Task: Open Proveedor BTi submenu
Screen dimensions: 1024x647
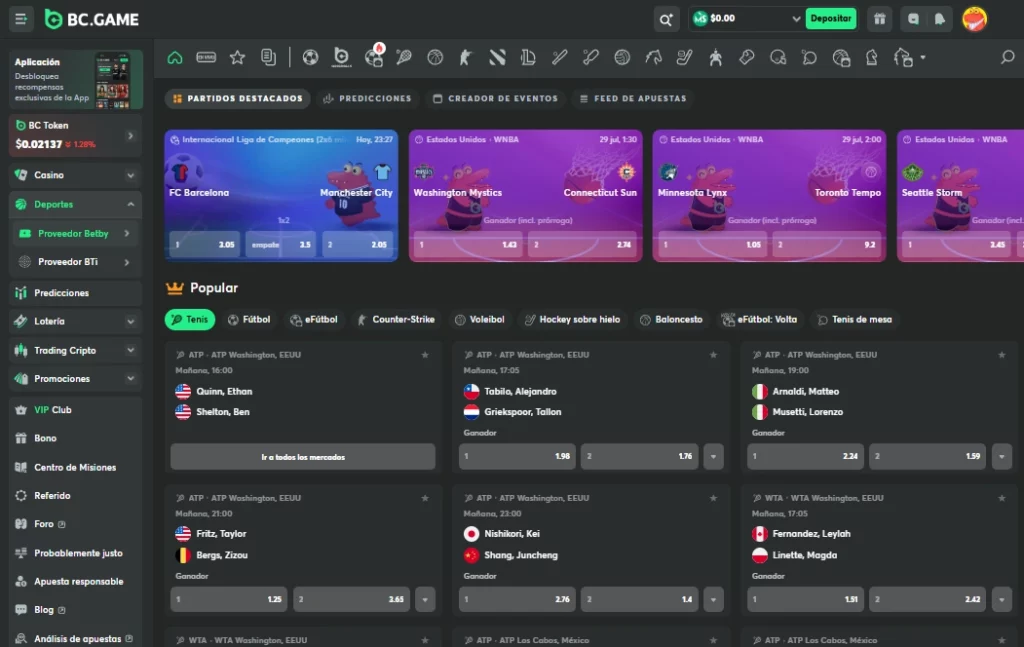Action: [x=76, y=262]
